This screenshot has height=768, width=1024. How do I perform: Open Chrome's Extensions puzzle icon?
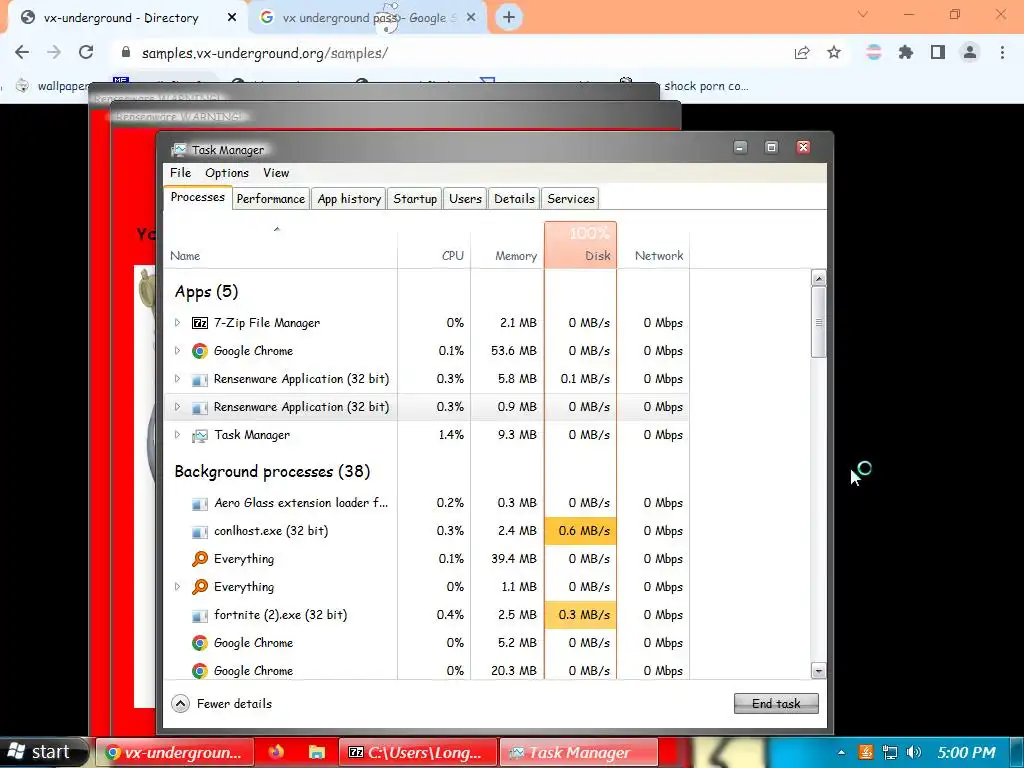[x=906, y=52]
